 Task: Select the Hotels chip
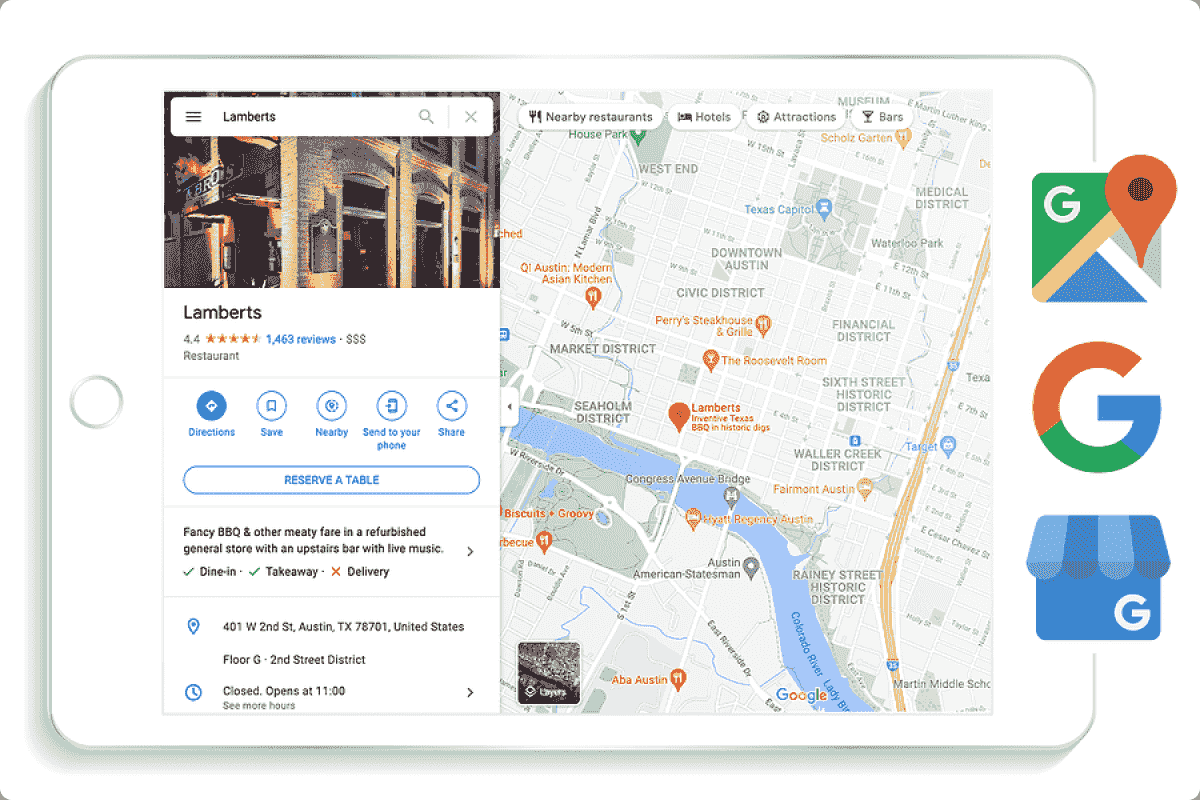705,117
